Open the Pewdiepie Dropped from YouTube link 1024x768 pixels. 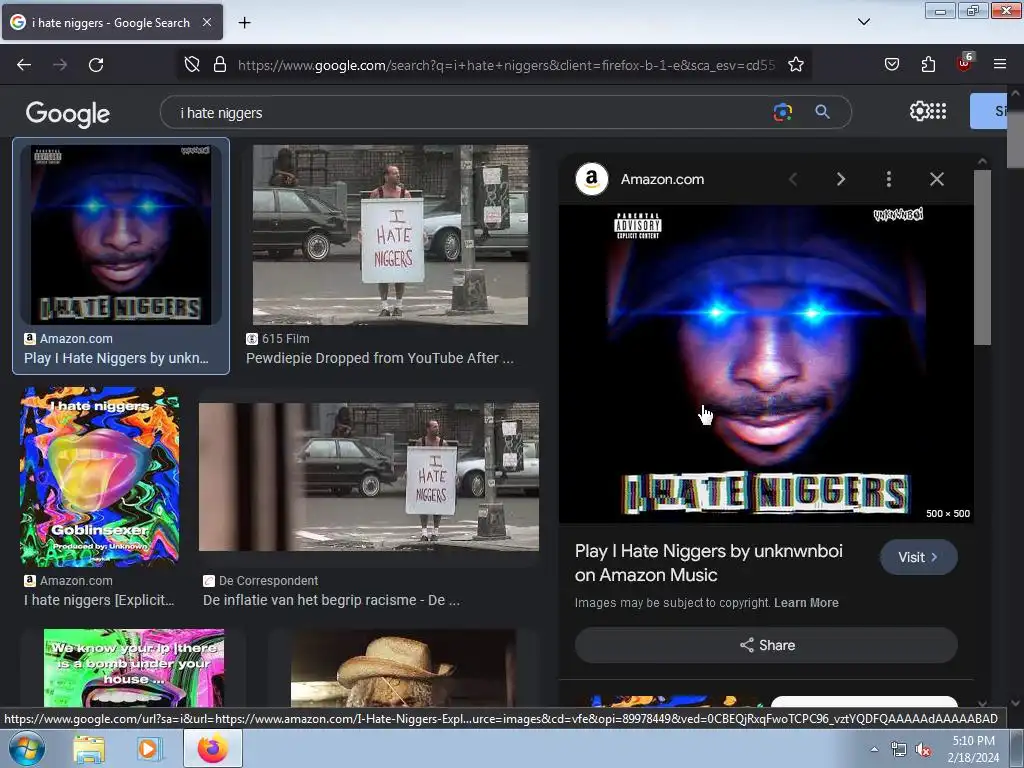(x=379, y=358)
